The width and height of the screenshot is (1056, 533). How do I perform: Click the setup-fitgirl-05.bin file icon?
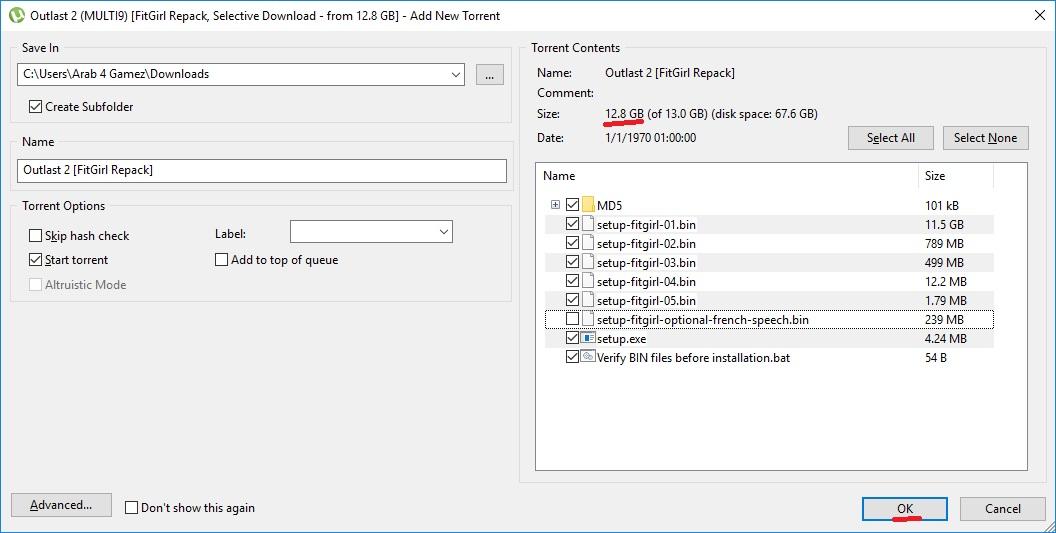588,299
